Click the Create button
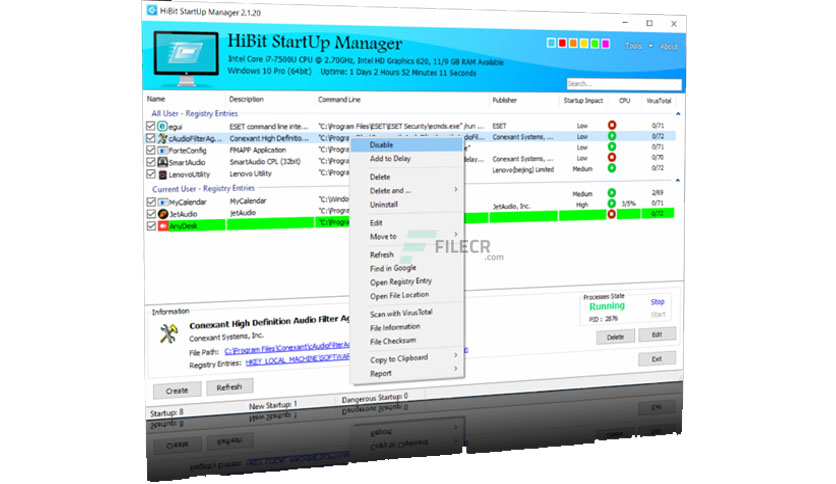 tap(177, 390)
